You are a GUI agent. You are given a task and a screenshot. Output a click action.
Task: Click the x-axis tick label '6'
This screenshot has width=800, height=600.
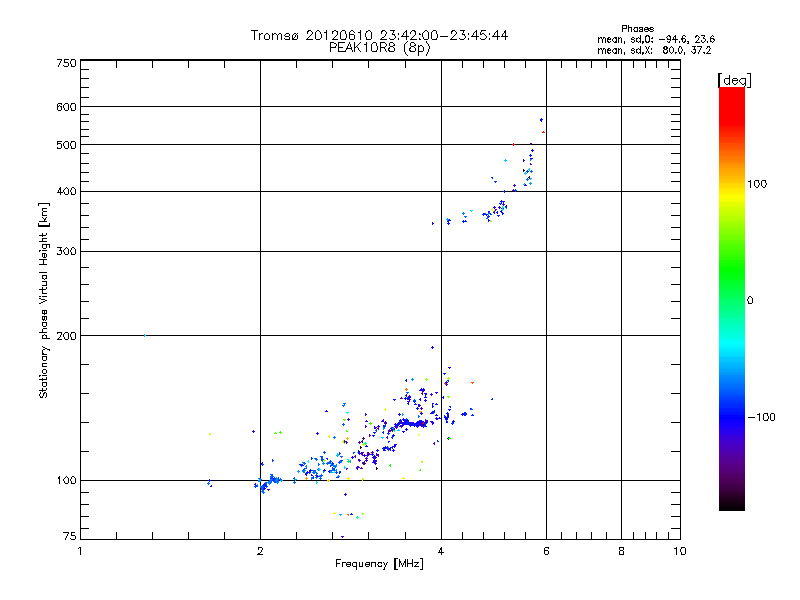[x=546, y=551]
